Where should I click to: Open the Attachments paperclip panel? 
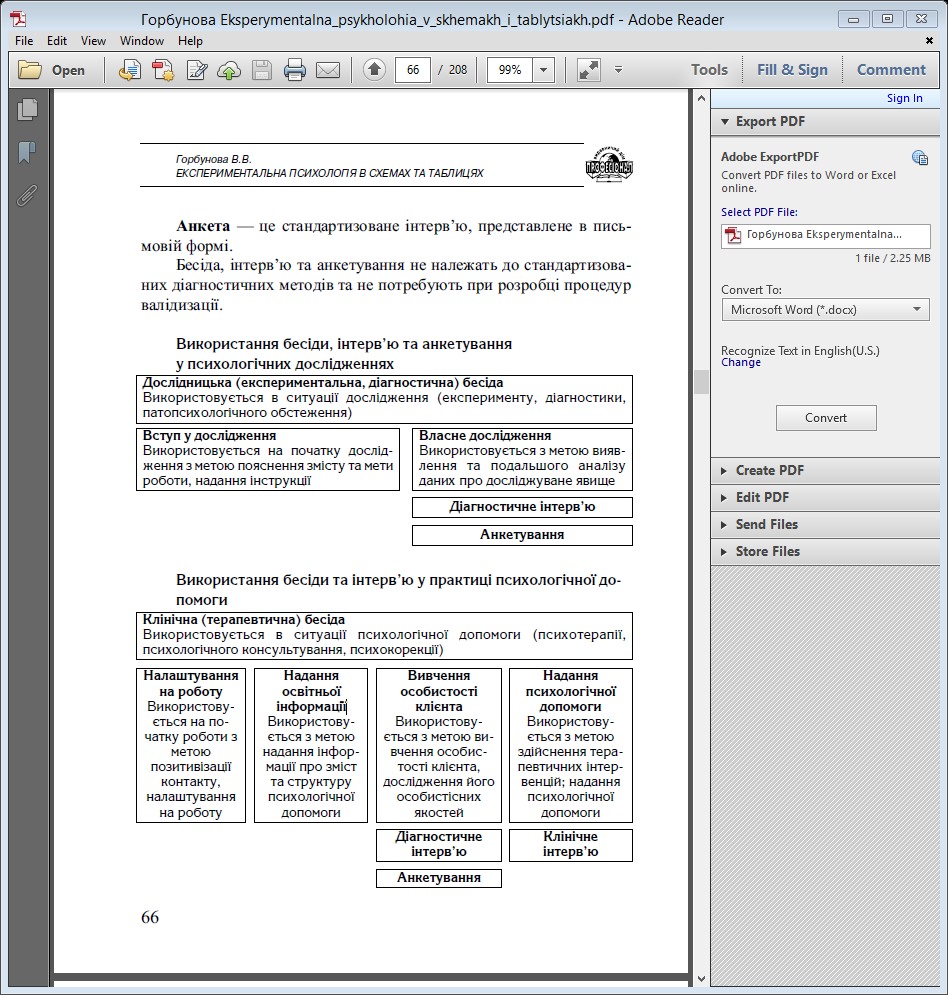tap(27, 194)
